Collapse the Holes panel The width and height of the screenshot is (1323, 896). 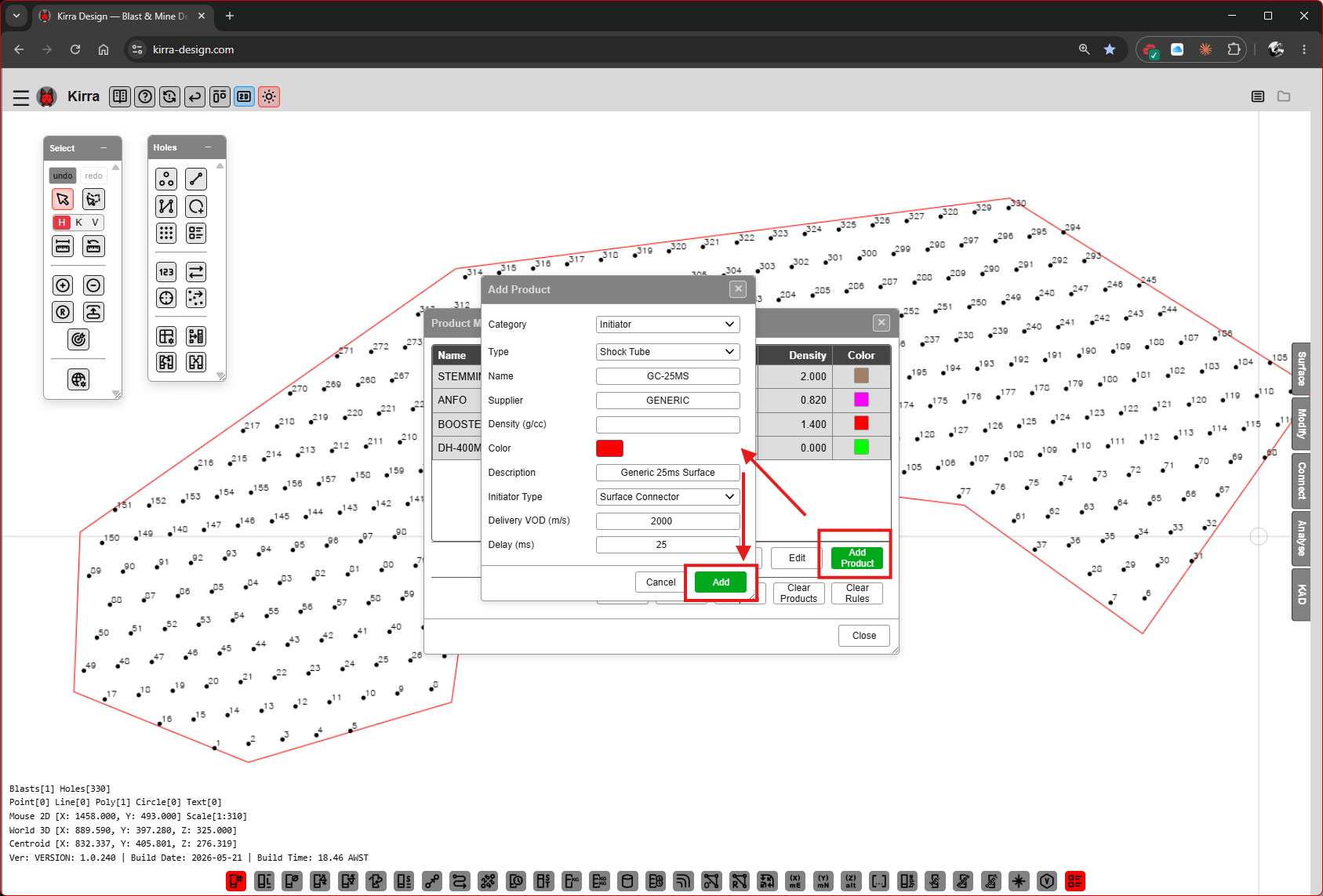click(208, 147)
